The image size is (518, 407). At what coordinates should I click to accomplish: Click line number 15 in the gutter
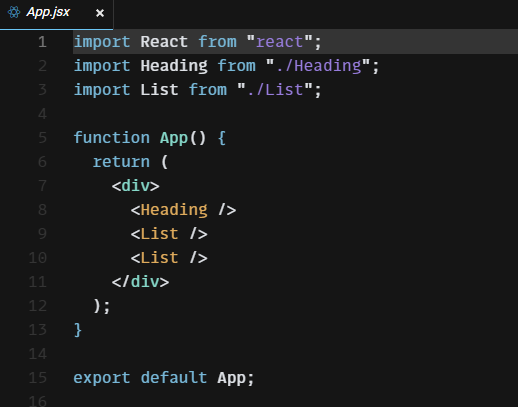coord(37,378)
